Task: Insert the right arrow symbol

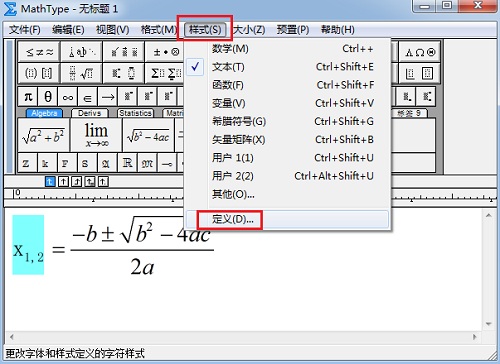Action: tap(107, 97)
